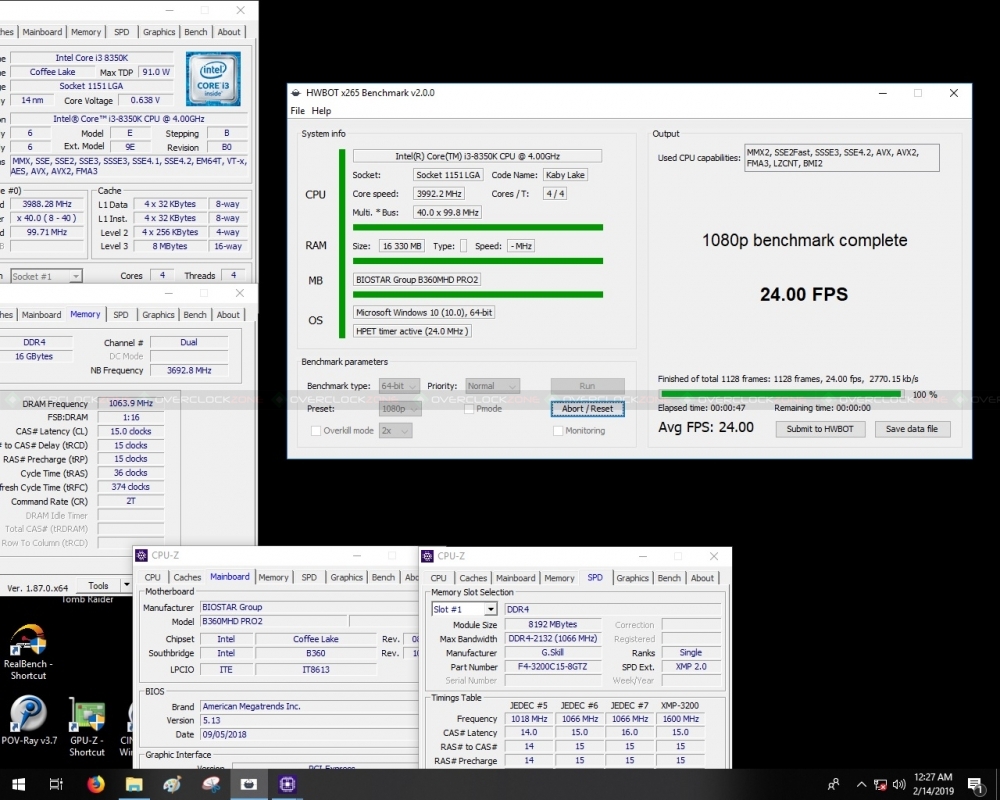Click the CPU name field in HWBOT
Viewport: 1000px width, 800px height.
[x=477, y=156]
